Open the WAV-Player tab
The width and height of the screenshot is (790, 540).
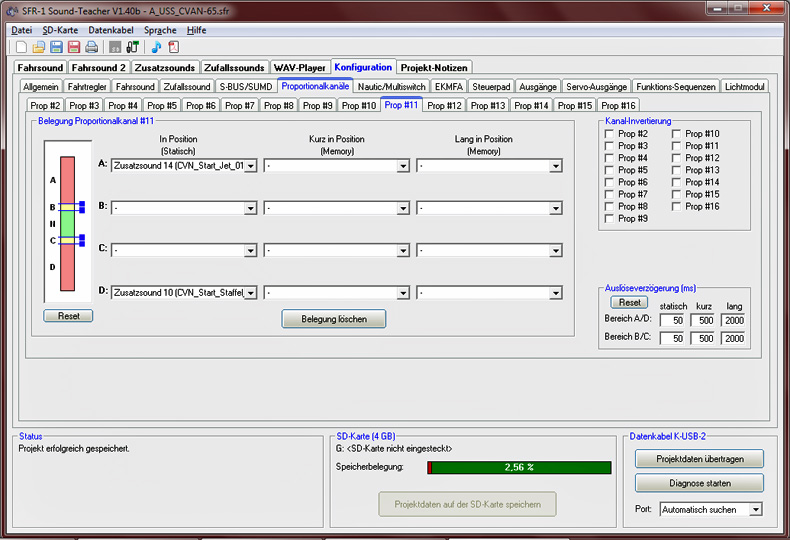coord(300,68)
